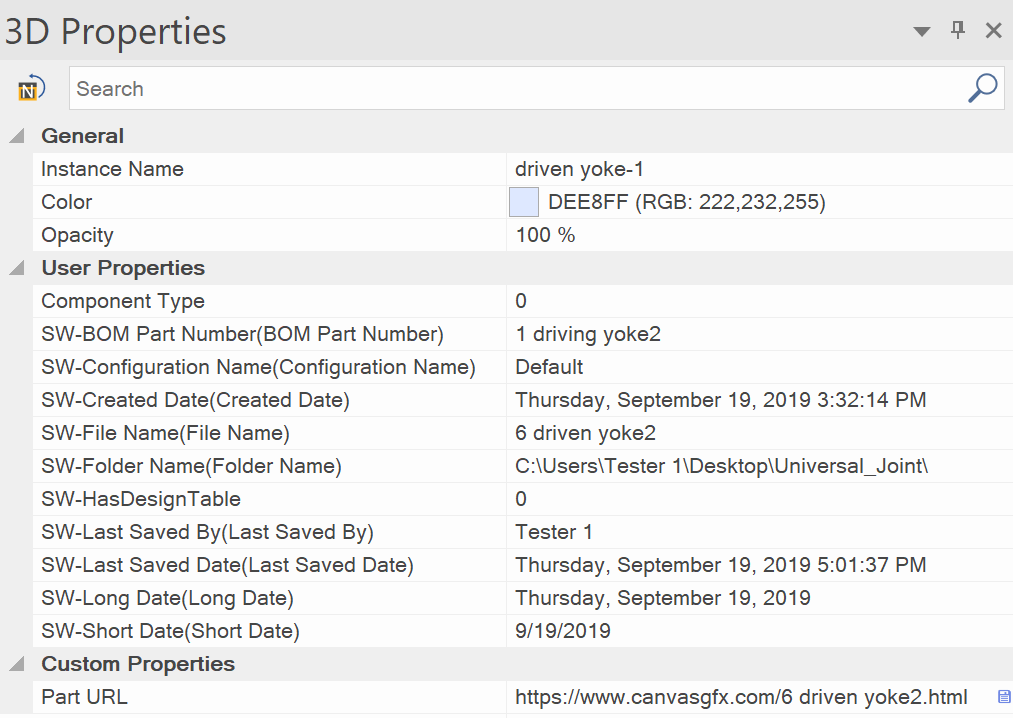The width and height of the screenshot is (1013, 718).
Task: Select the SW-File Name property row
Action: (523, 433)
